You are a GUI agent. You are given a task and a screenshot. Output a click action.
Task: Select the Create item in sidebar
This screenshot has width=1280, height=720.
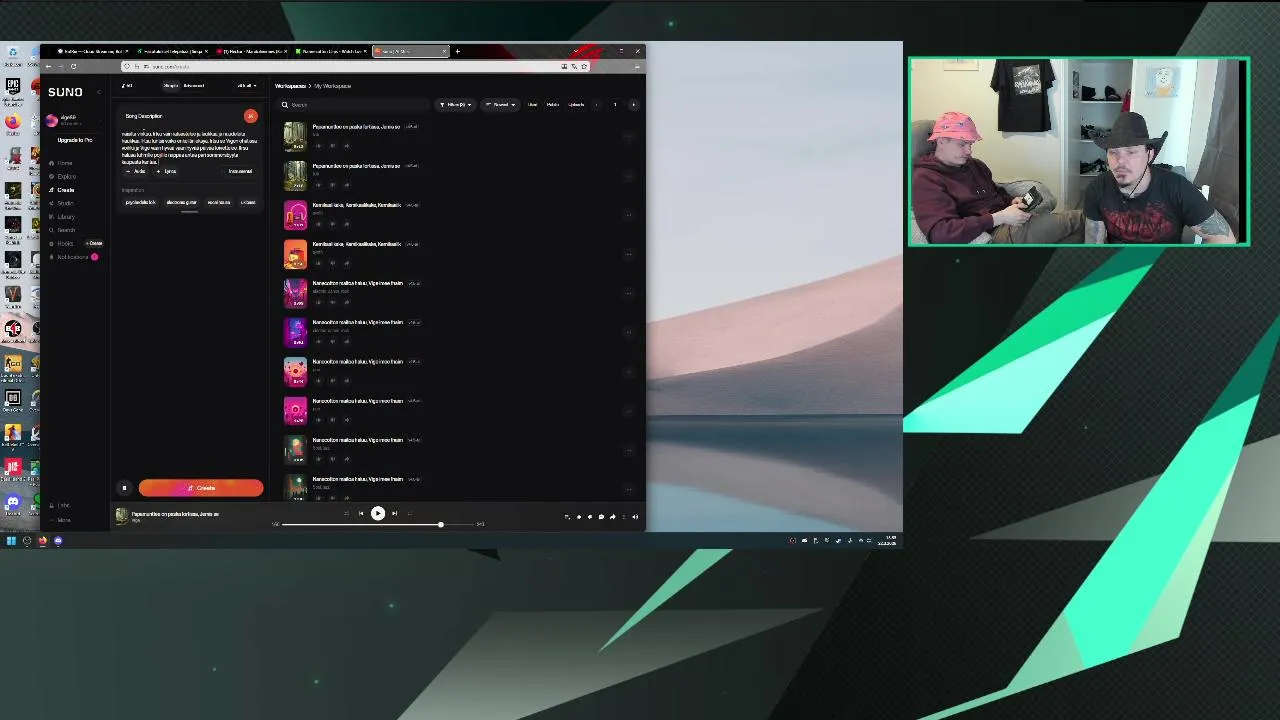click(66, 190)
